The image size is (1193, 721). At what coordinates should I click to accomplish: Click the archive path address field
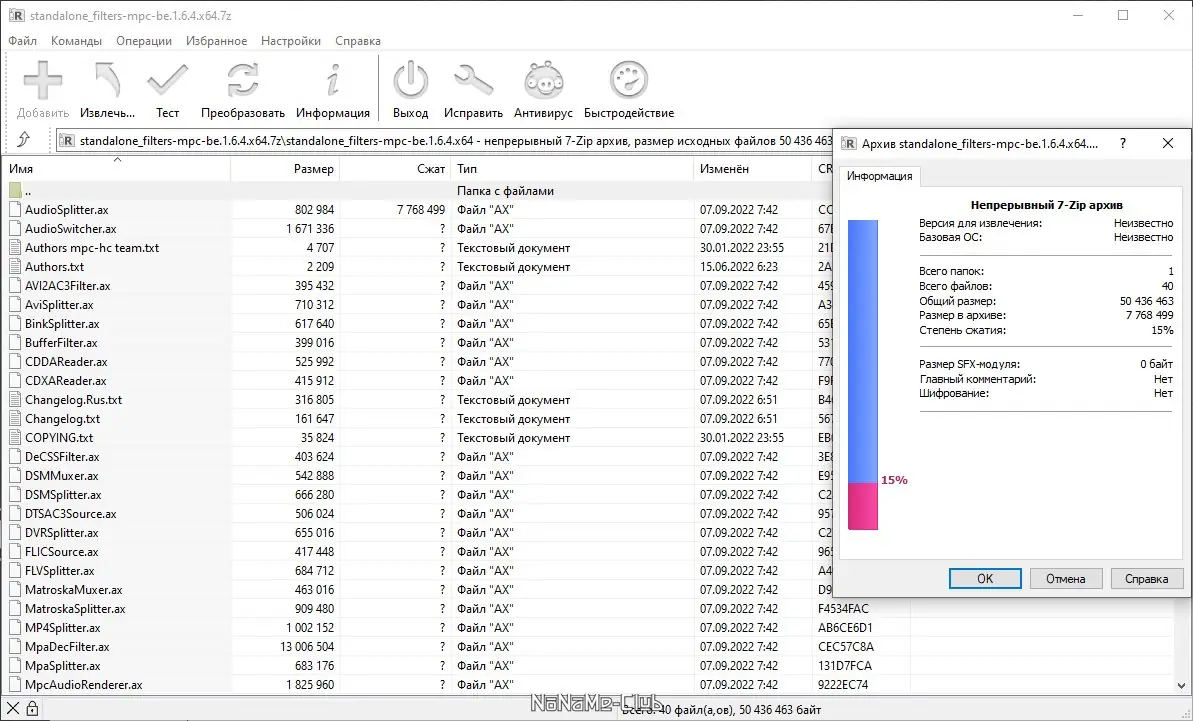(444, 141)
